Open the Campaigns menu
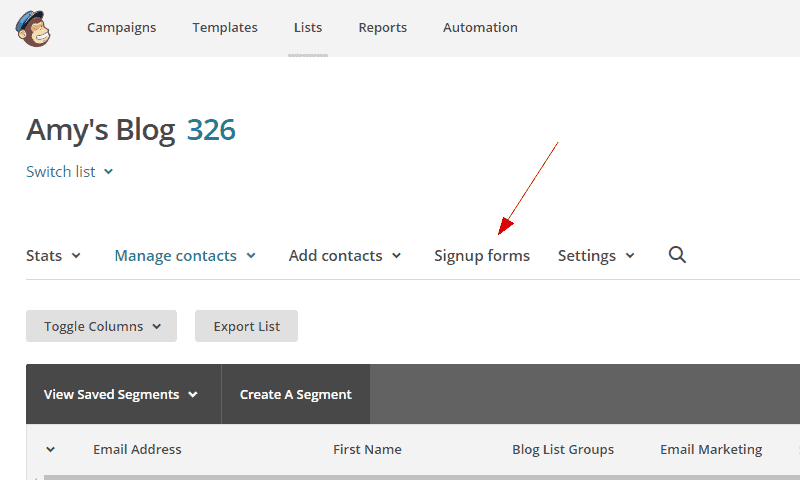The width and height of the screenshot is (800, 480). point(121,28)
